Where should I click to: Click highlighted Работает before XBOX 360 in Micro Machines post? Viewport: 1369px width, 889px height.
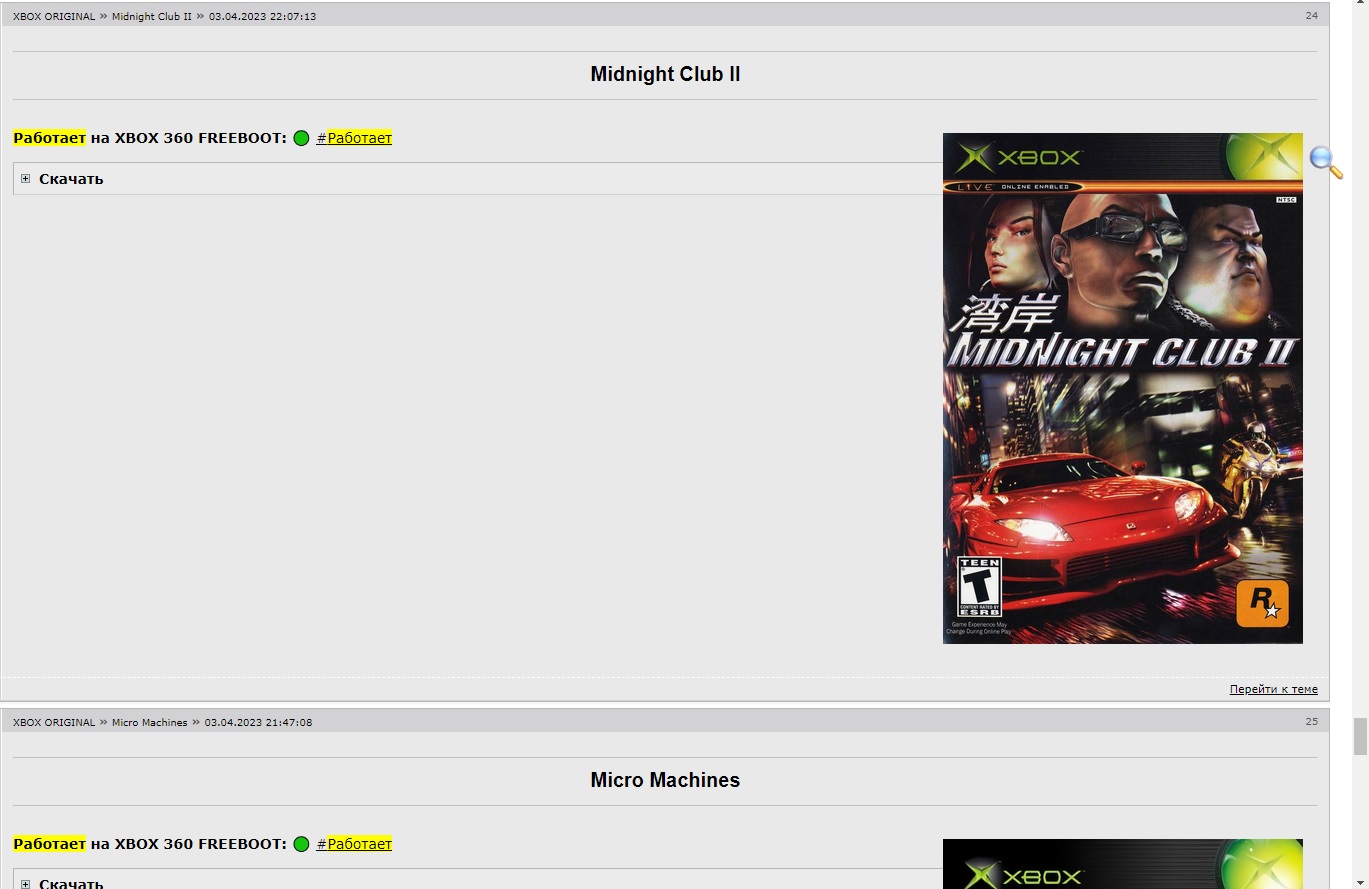coord(50,844)
